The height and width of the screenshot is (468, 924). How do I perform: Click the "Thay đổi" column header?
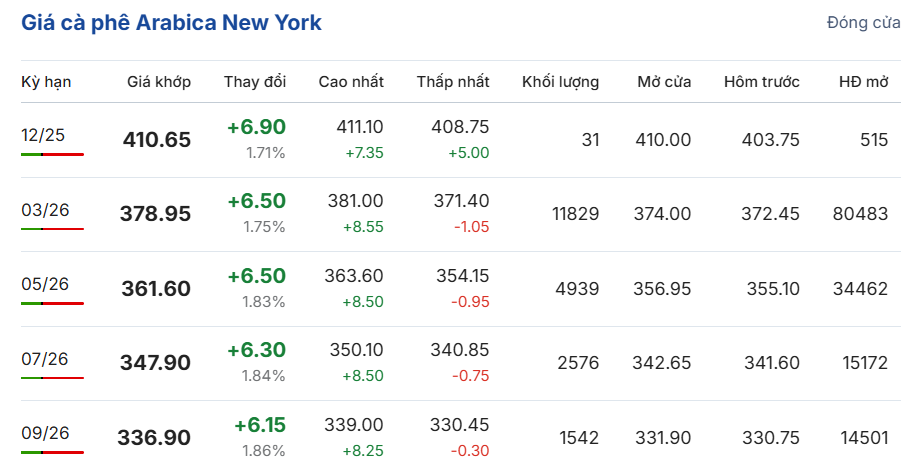pos(255,82)
